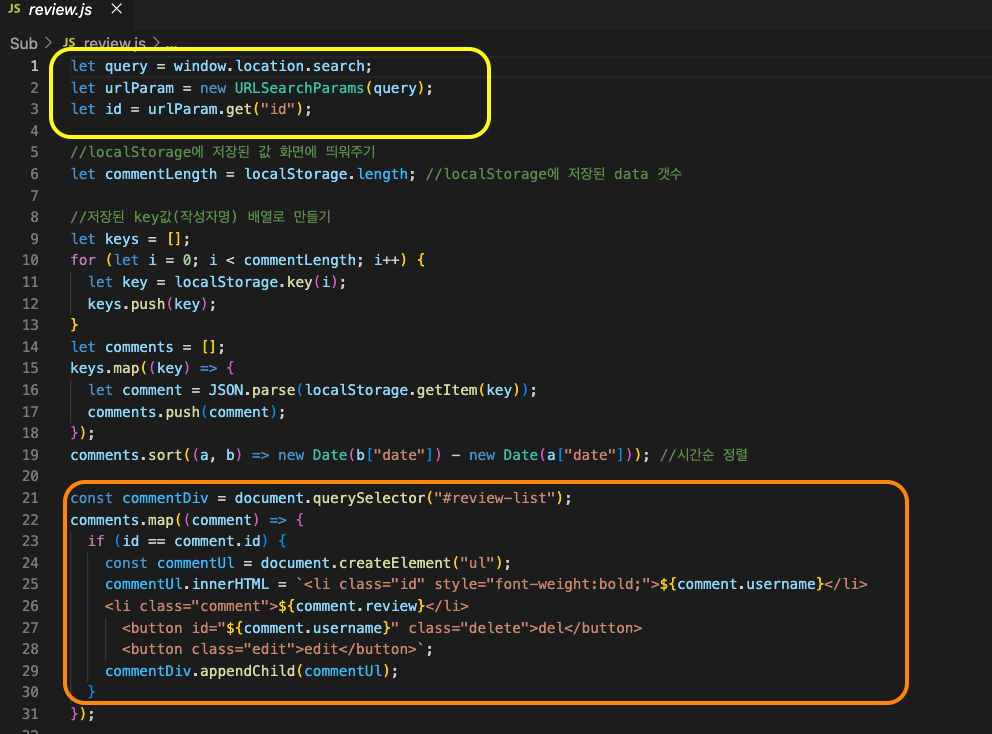Click the 'for' keyword on line 10
992x734 pixels.
click(x=83, y=260)
